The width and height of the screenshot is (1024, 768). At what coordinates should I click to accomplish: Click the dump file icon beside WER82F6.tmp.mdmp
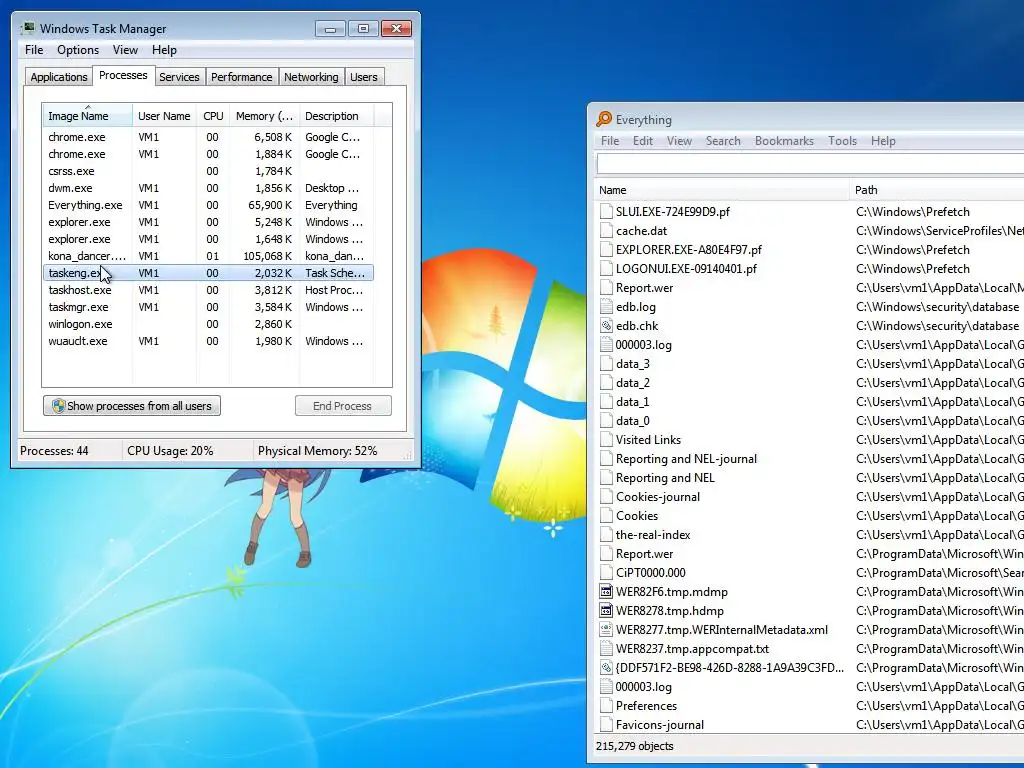click(606, 592)
